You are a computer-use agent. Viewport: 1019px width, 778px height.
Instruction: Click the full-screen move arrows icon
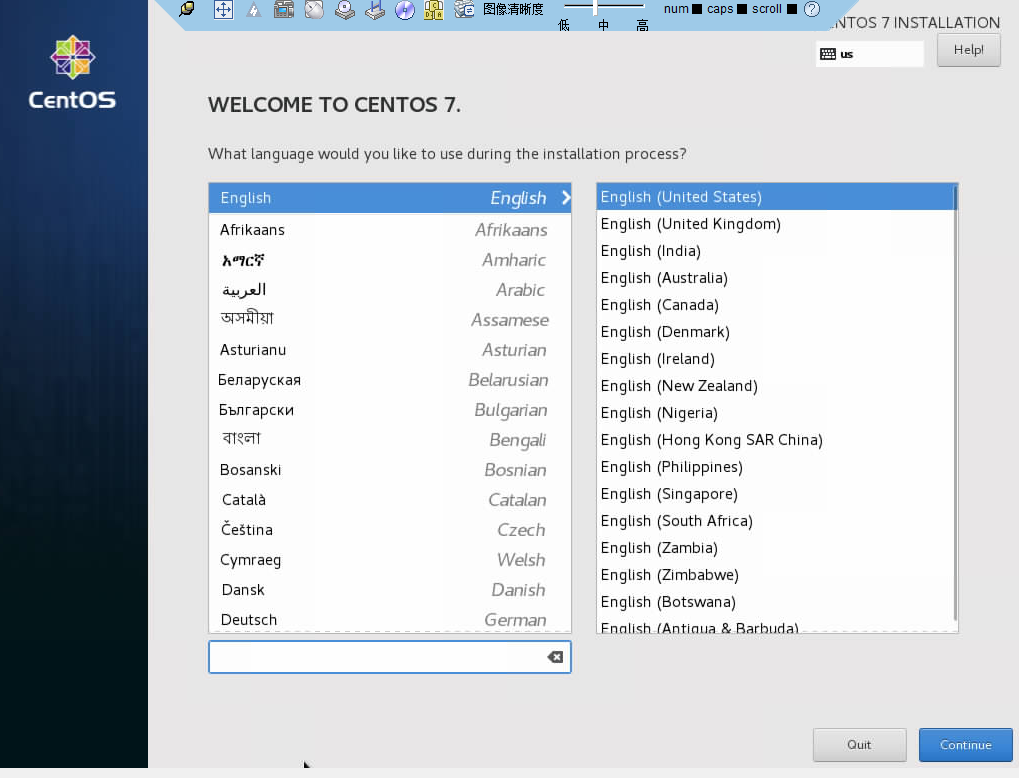point(223,9)
